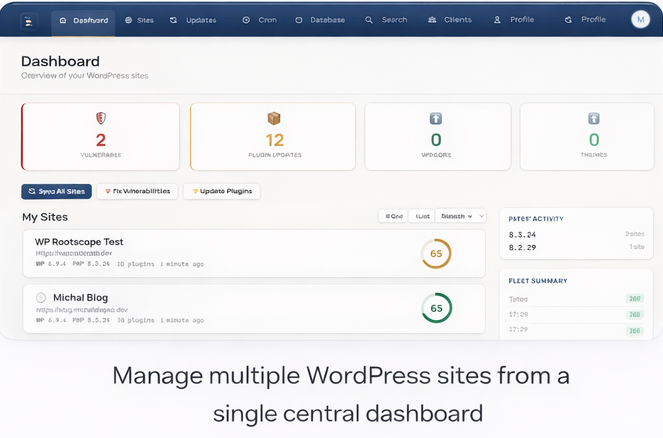The image size is (663, 438).
Task: Click the orange 65 health ring
Action: pyautogui.click(x=436, y=254)
